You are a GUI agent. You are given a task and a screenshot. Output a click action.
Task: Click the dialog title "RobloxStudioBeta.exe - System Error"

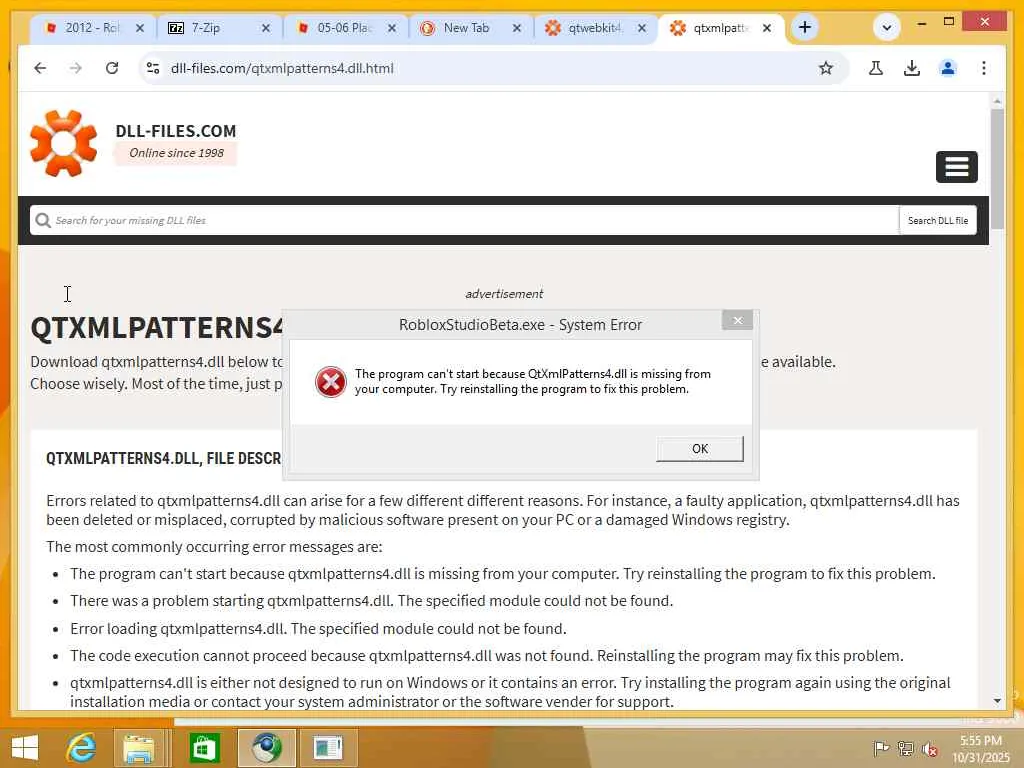(x=520, y=325)
